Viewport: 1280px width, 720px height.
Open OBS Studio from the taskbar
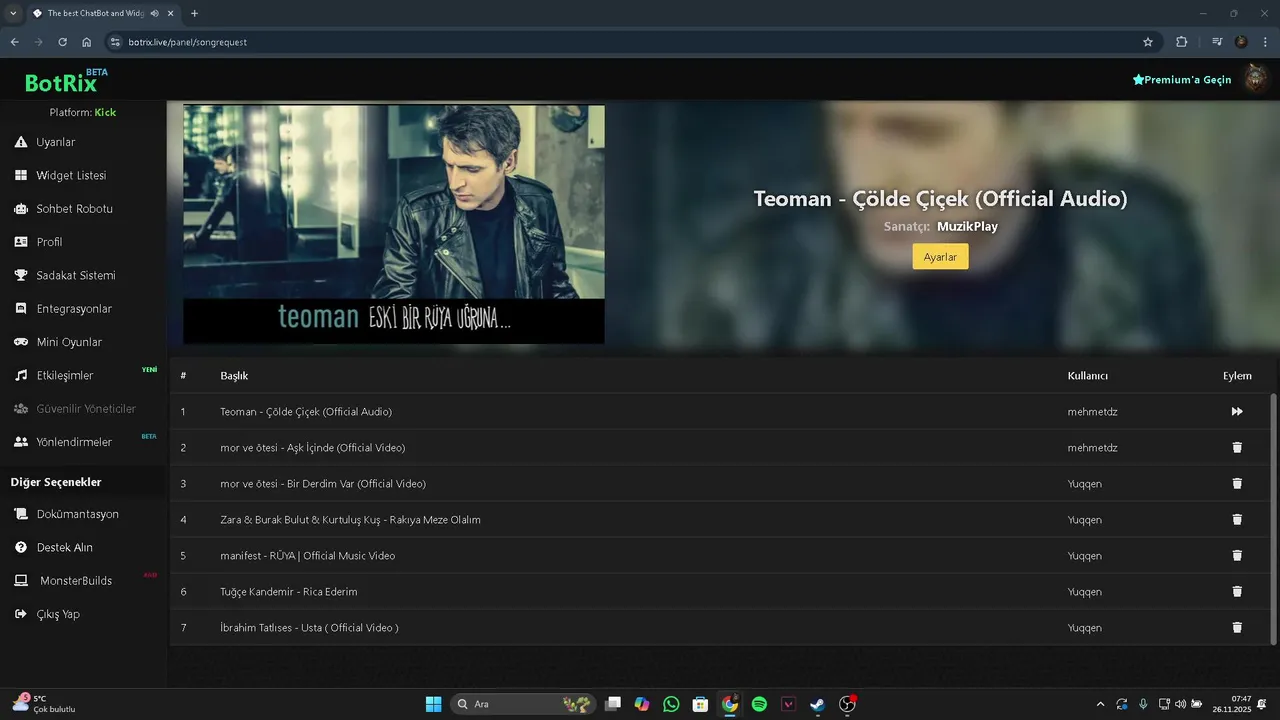(847, 704)
